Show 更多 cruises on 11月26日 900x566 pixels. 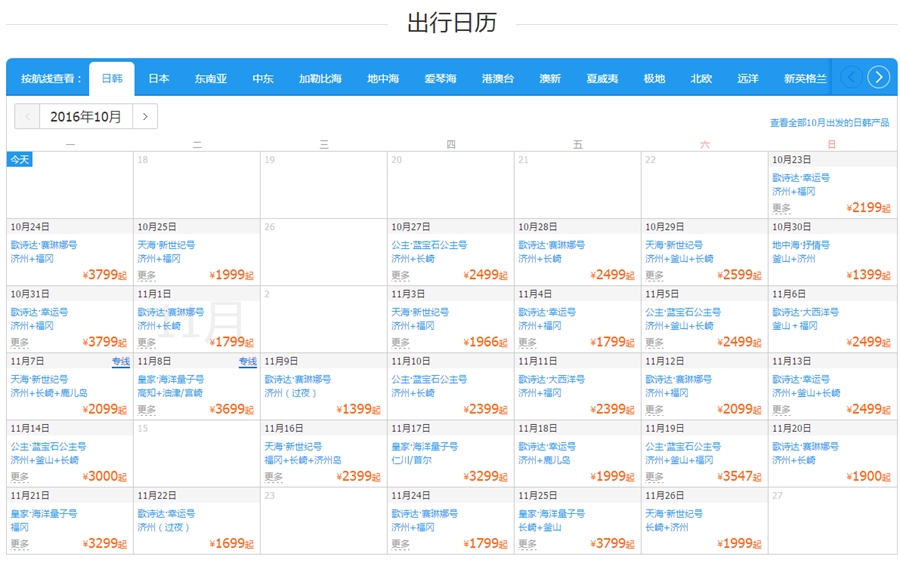(x=654, y=544)
